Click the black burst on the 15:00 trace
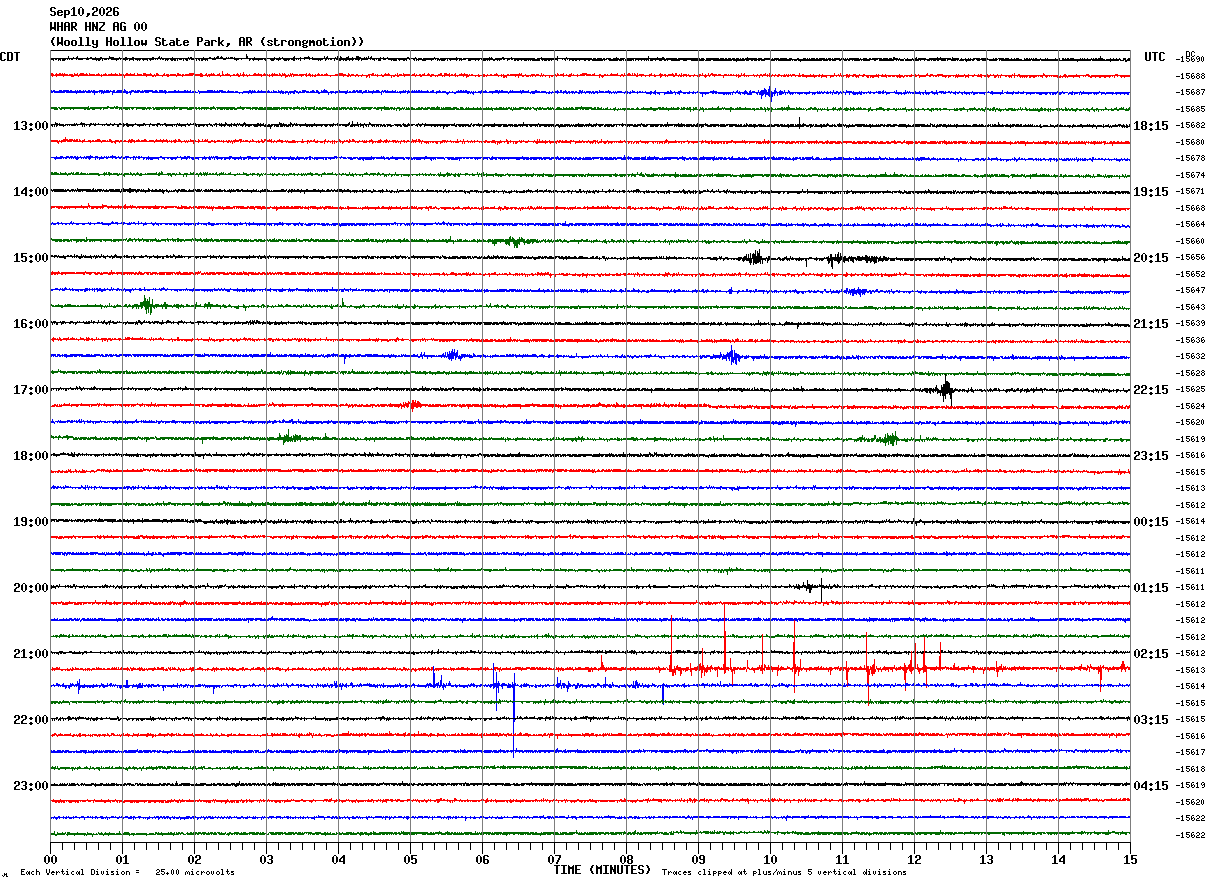Image resolution: width=1210 pixels, height=886 pixels. [x=753, y=258]
